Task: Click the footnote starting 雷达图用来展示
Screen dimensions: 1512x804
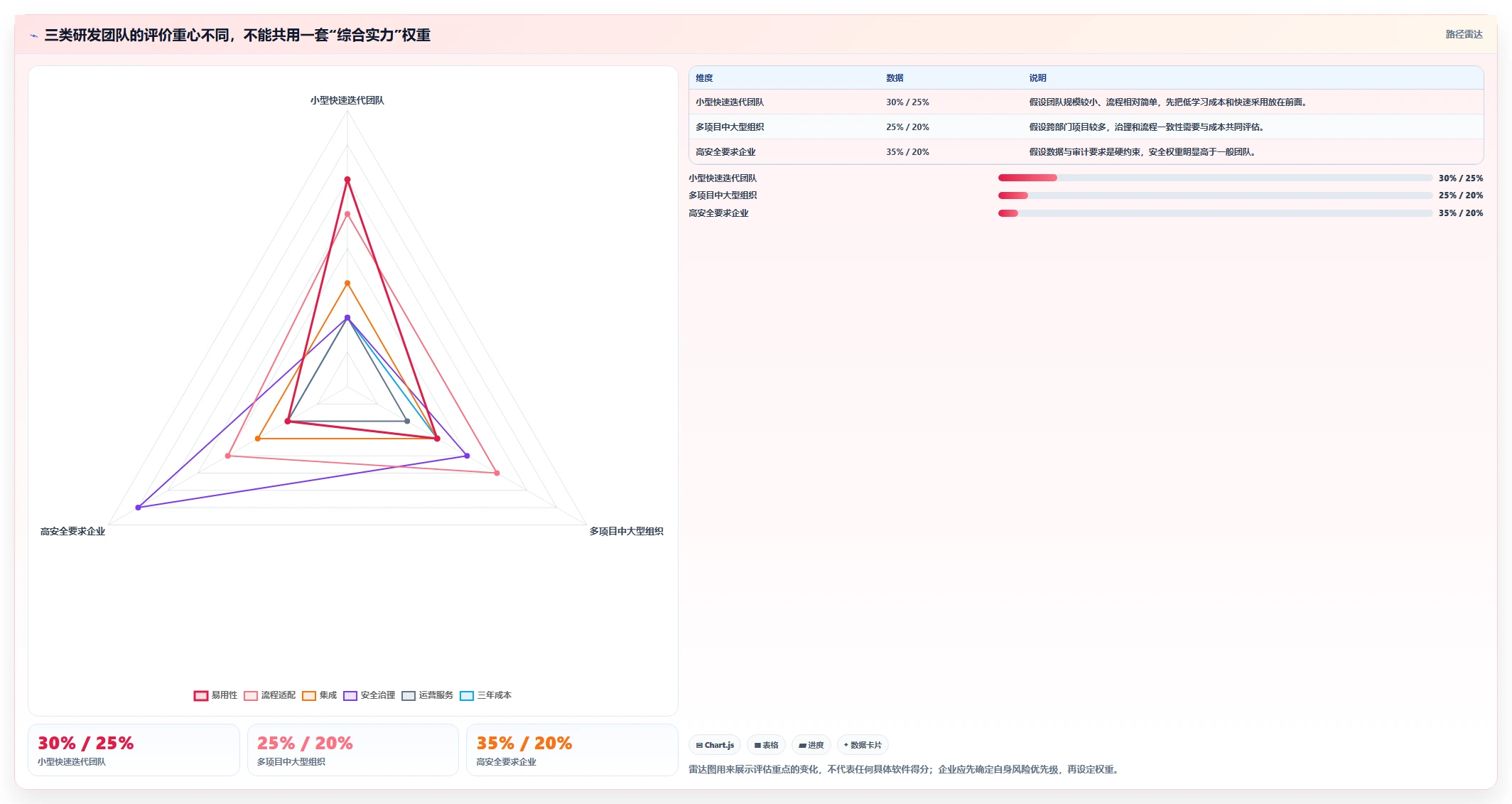Action: (905, 769)
